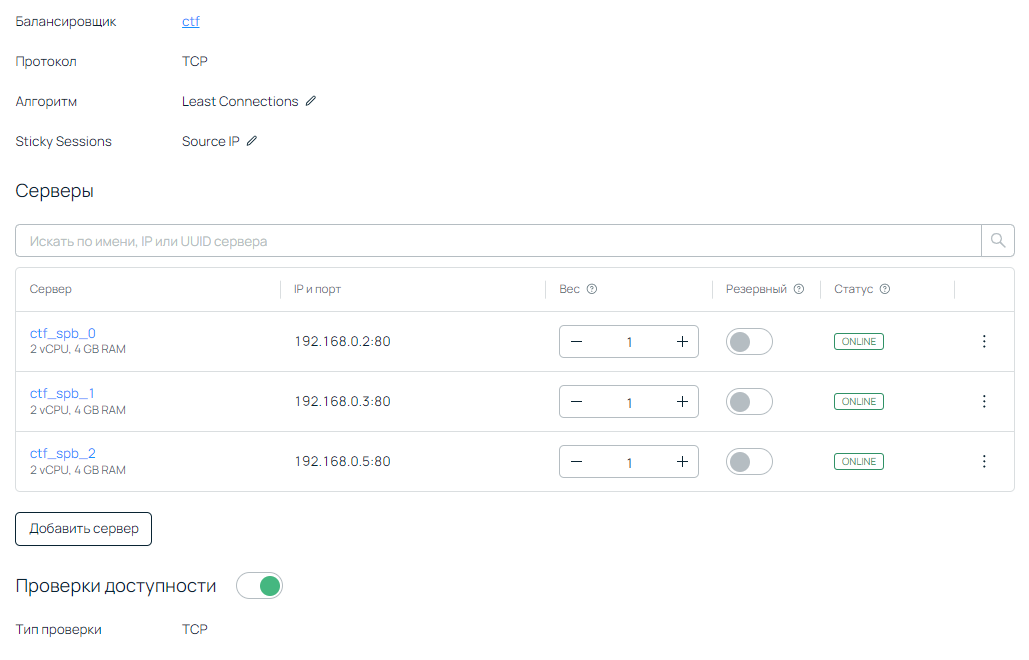Edit Sticky Sessions Source IP pencil icon
Viewport: 1029px width, 660px height.
coord(252,141)
